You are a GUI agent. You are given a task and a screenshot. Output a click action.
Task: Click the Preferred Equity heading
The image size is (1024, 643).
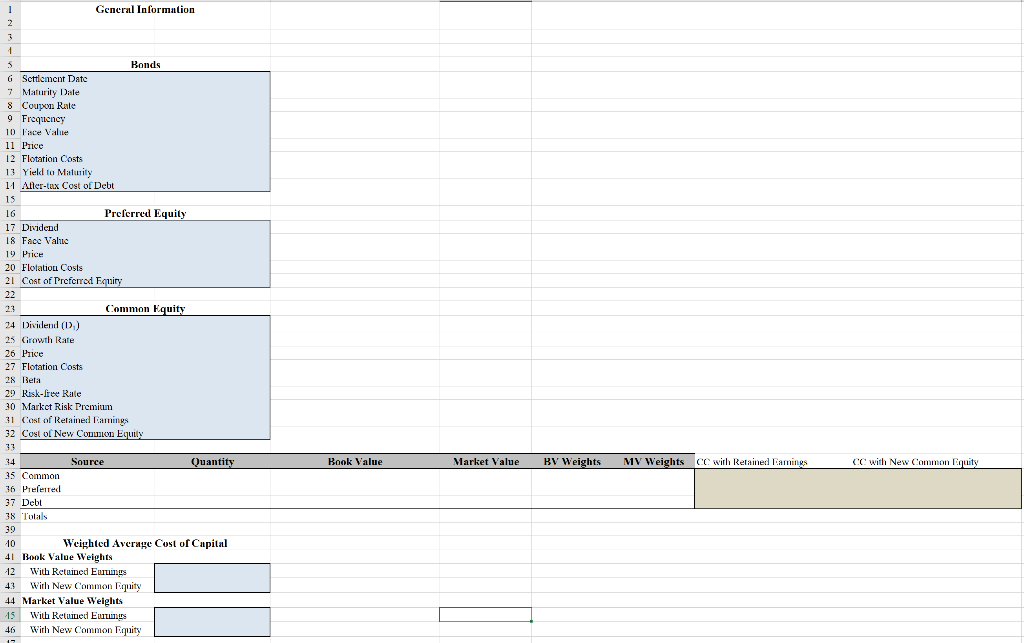(x=145, y=213)
